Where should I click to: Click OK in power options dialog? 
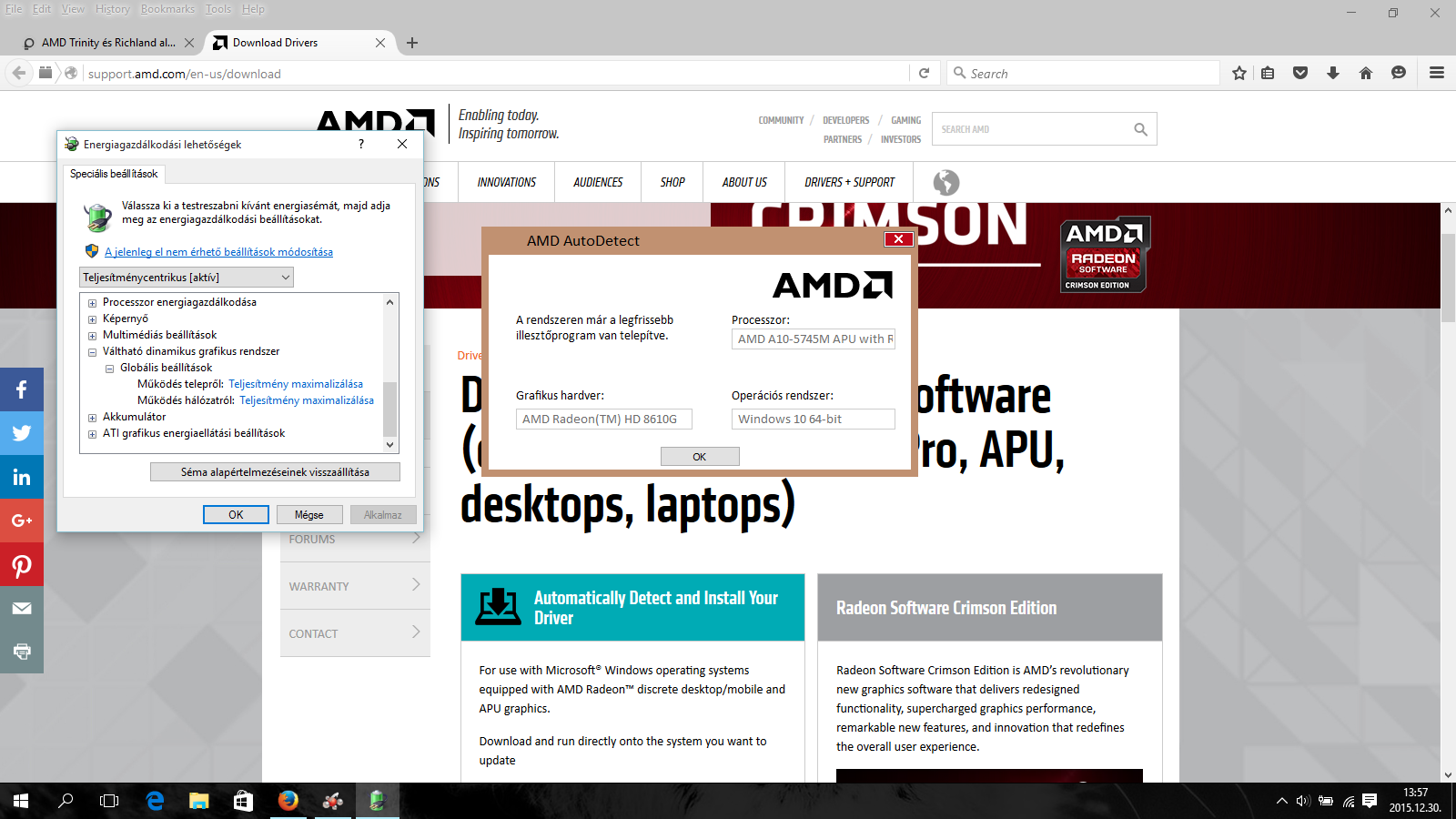pyautogui.click(x=236, y=515)
